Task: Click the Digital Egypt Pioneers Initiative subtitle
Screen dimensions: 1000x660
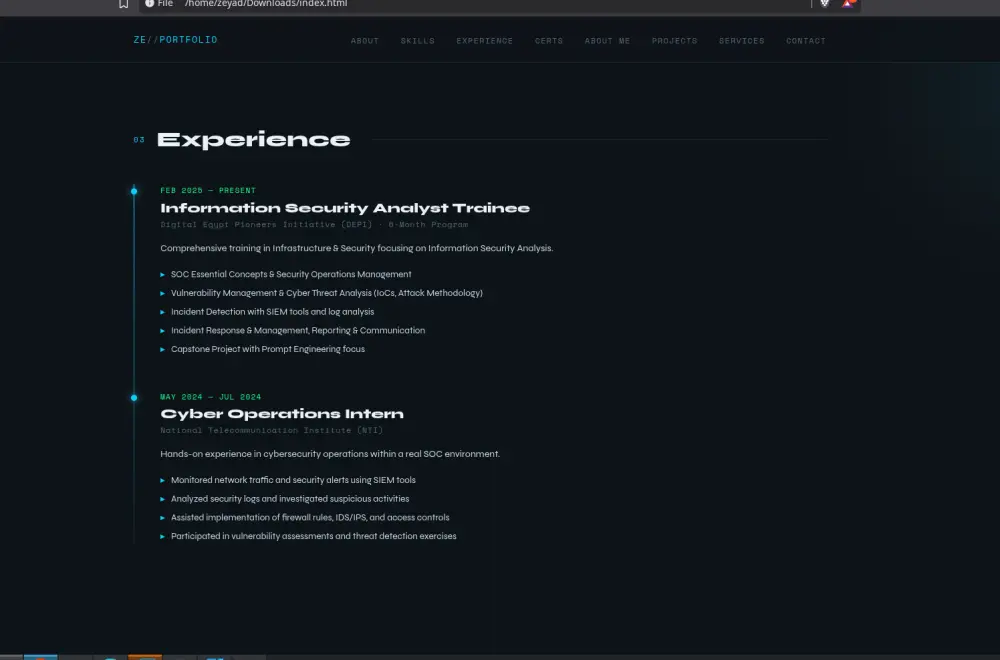Action: (314, 224)
